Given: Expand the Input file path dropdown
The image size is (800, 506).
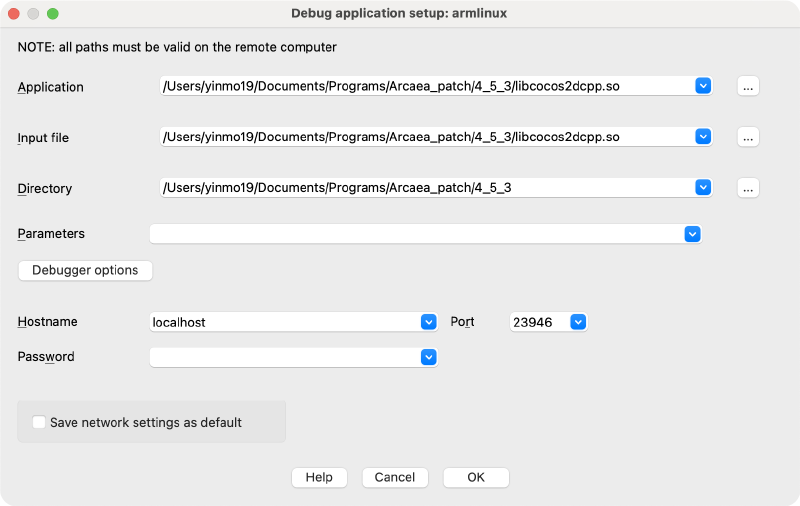Looking at the screenshot, I should tap(703, 137).
